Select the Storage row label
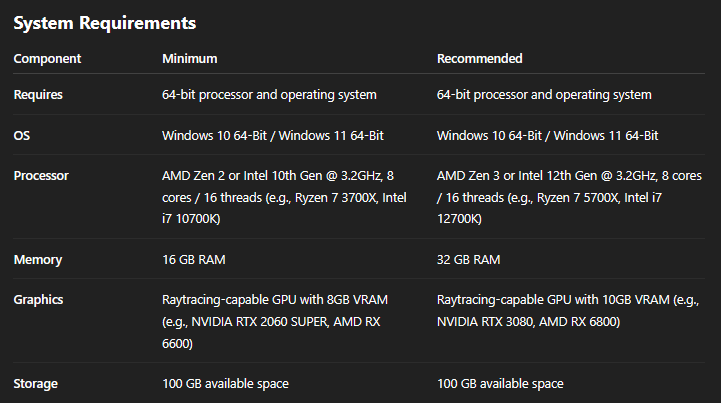 tap(36, 383)
